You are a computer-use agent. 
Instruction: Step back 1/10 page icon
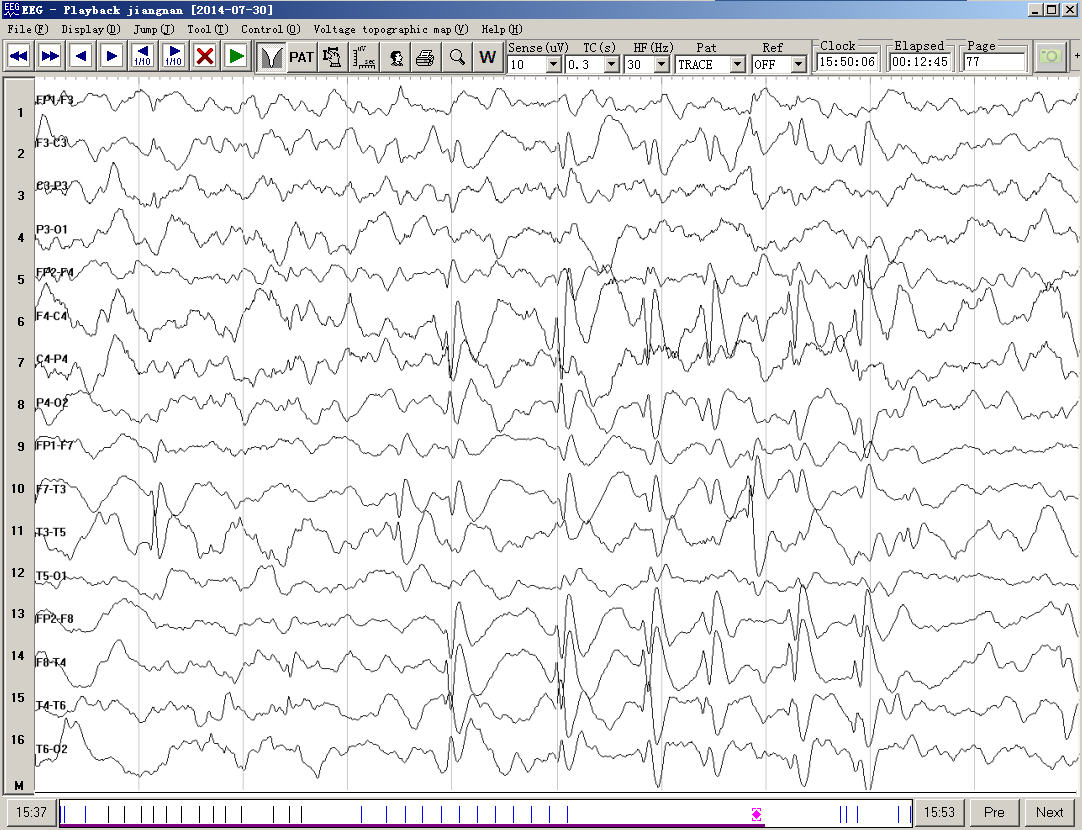click(x=142, y=56)
